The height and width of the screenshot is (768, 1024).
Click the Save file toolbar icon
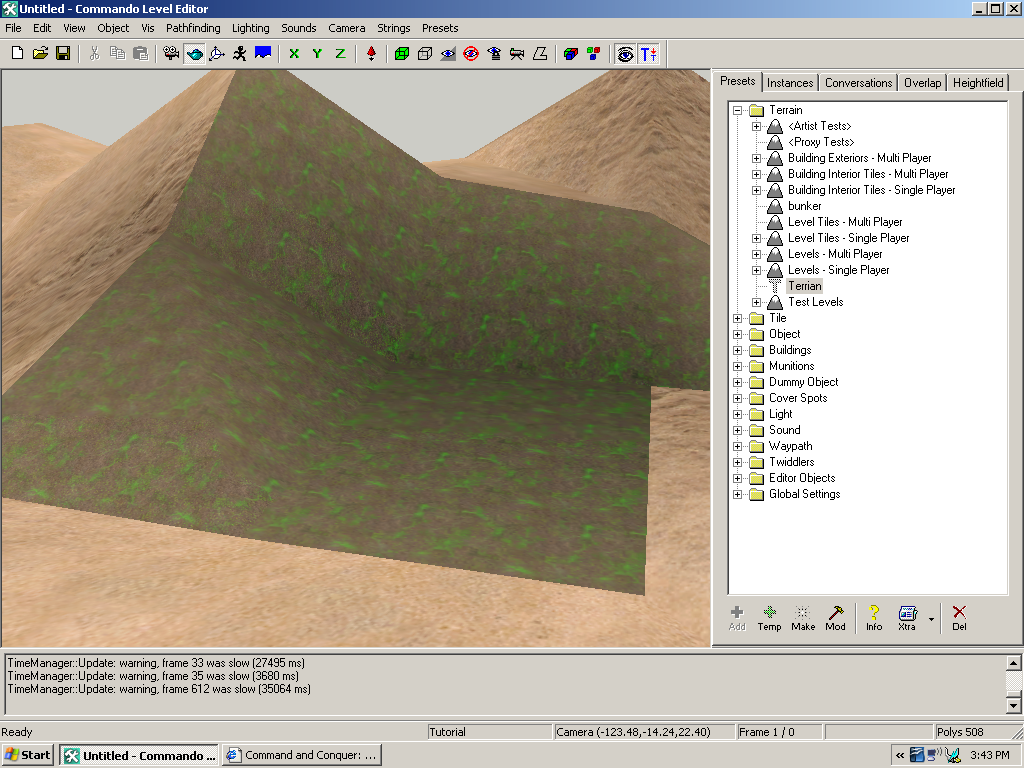pos(62,53)
